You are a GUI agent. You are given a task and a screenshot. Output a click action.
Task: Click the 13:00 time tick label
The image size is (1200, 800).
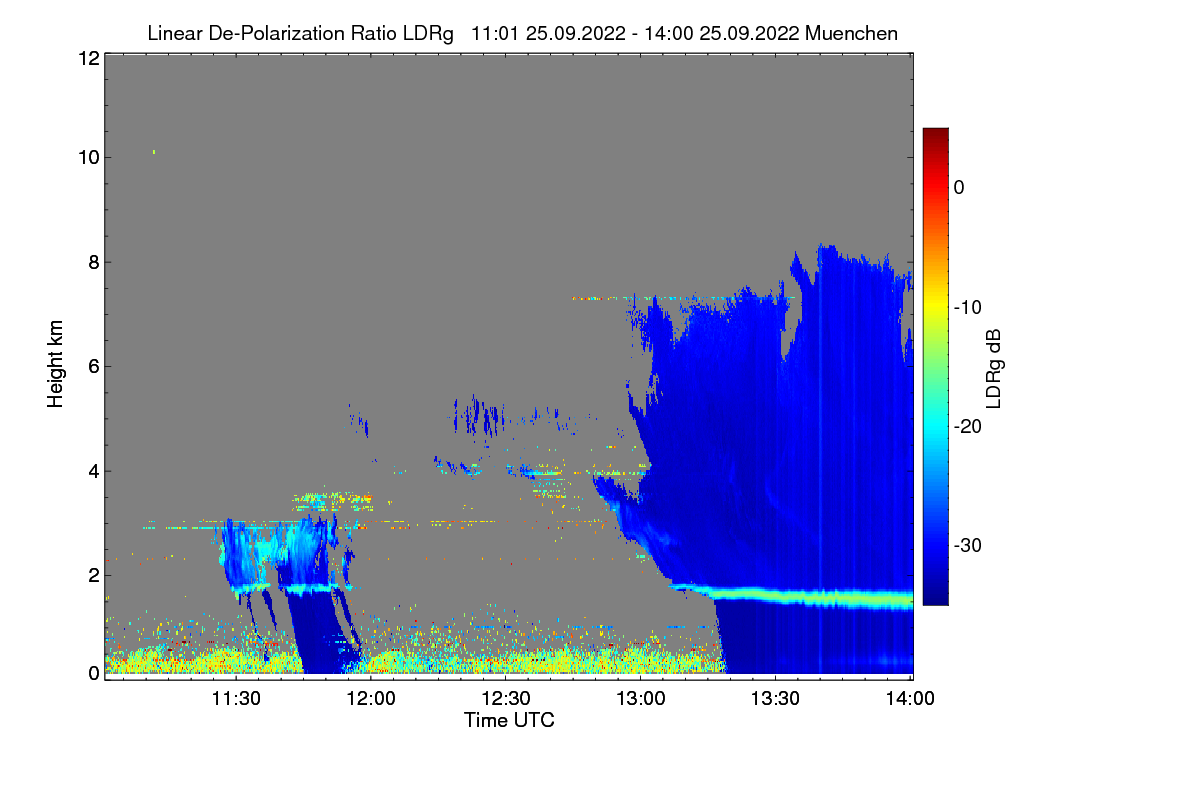[641, 699]
